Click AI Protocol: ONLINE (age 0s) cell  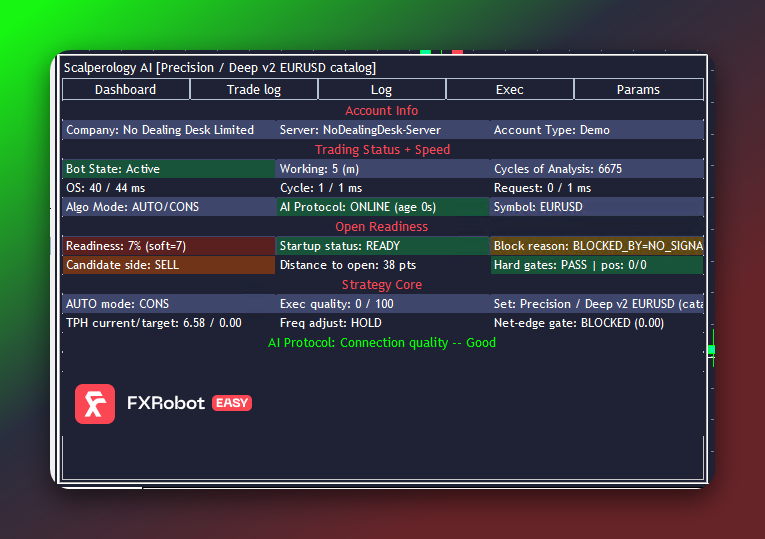382,207
